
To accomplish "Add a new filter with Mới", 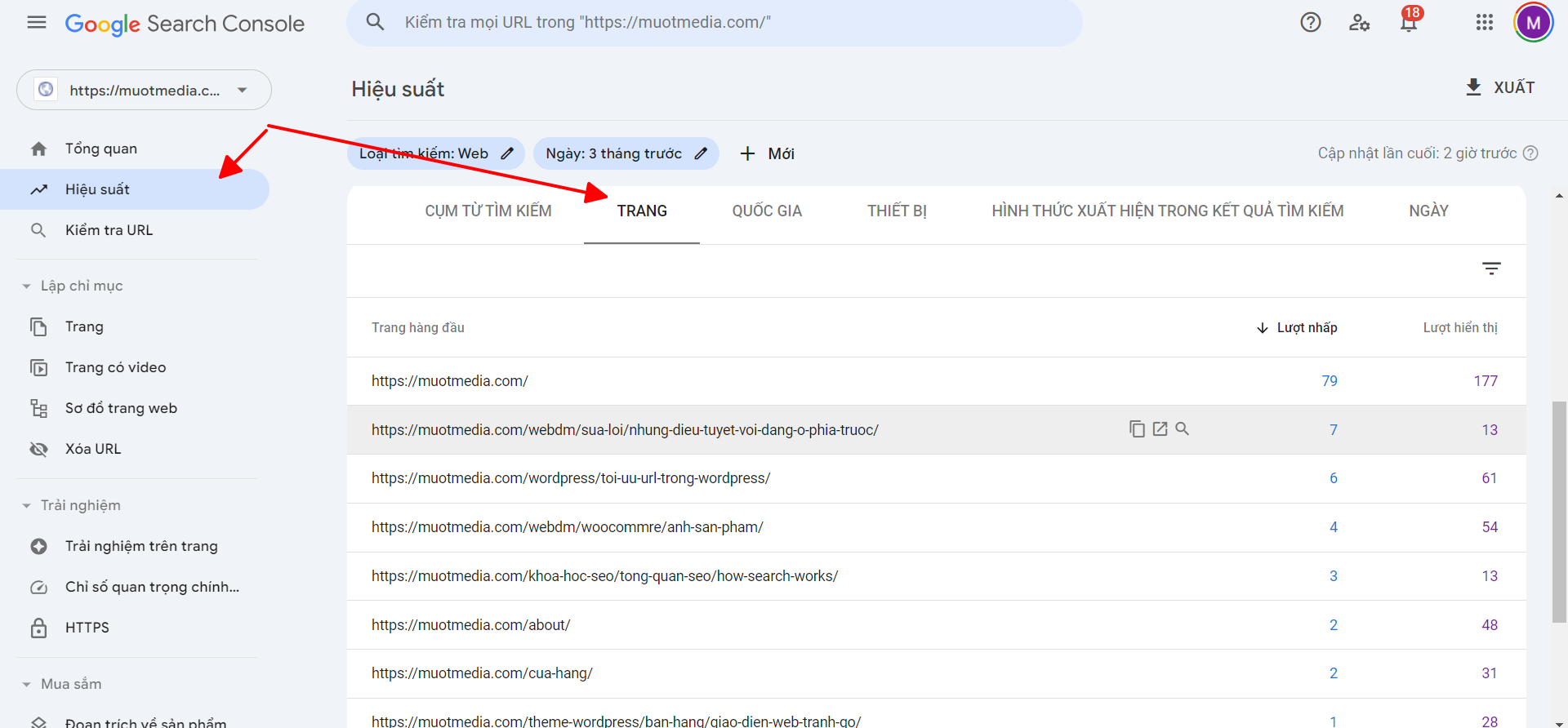I will [x=767, y=153].
